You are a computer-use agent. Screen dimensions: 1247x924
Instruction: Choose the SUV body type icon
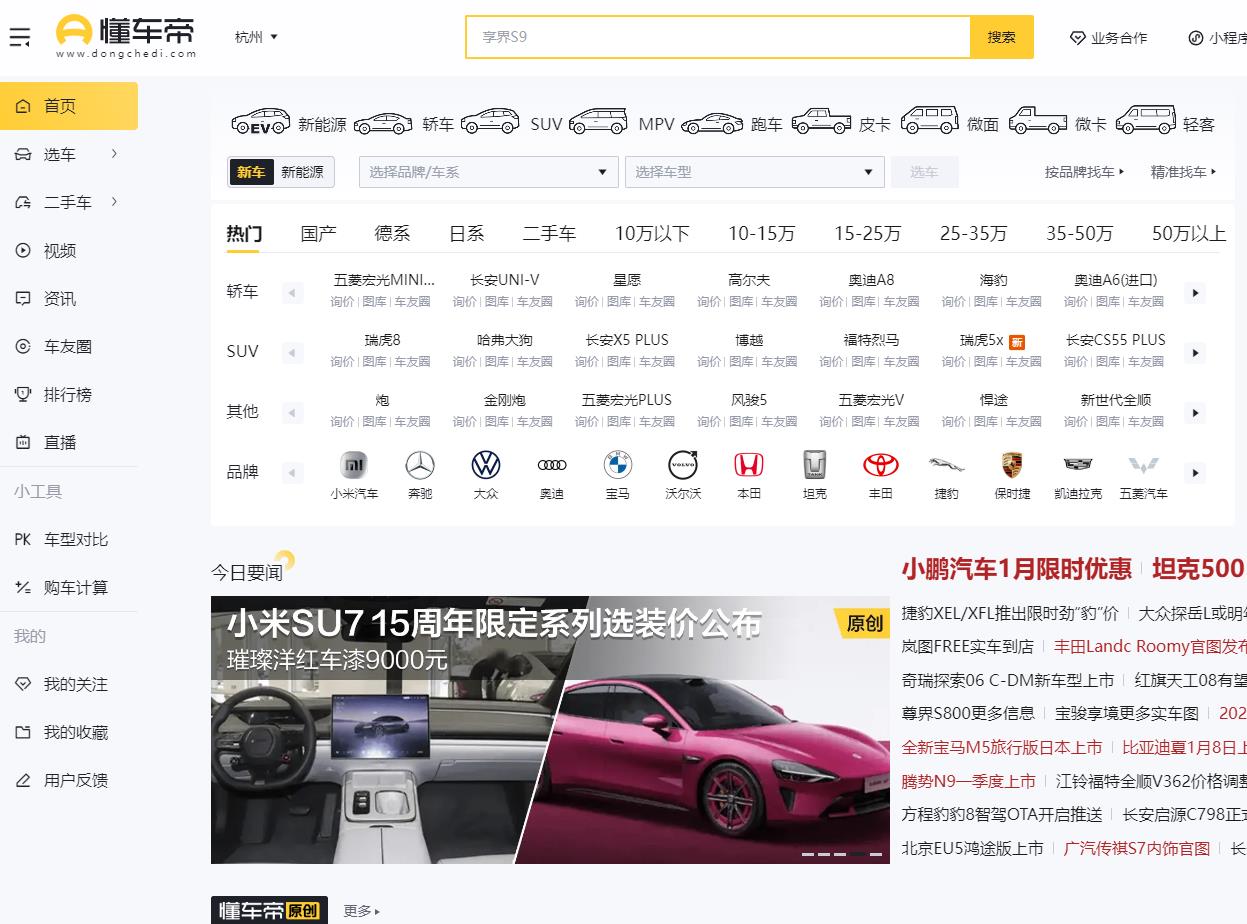(490, 123)
